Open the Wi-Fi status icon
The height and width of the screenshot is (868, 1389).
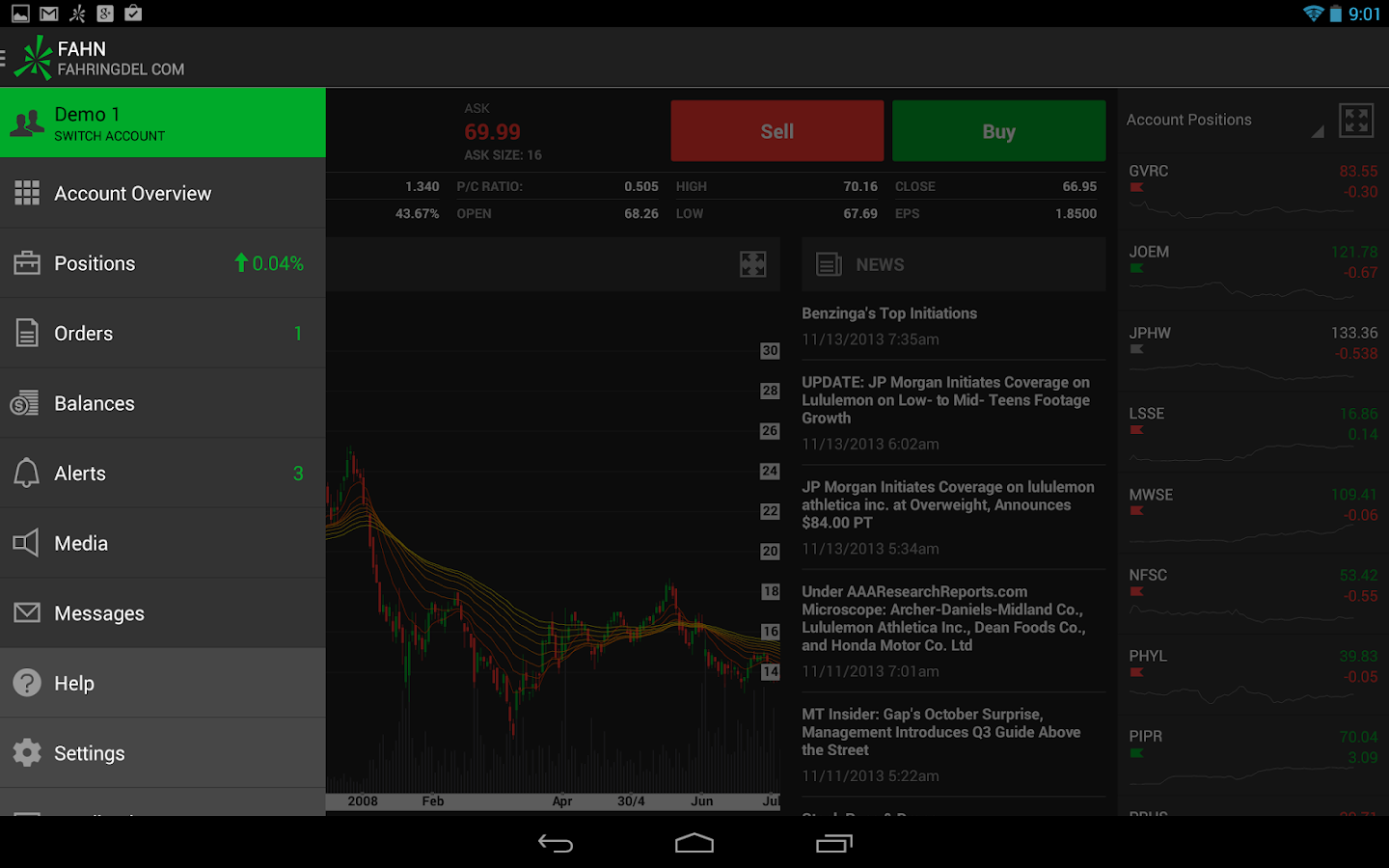coord(1313,14)
